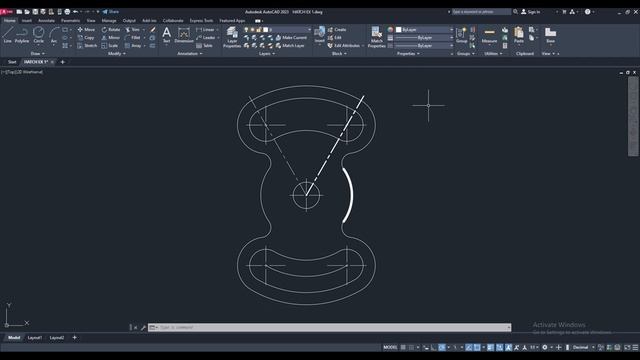
Task: Select the Polyline tool
Action: 22,35
